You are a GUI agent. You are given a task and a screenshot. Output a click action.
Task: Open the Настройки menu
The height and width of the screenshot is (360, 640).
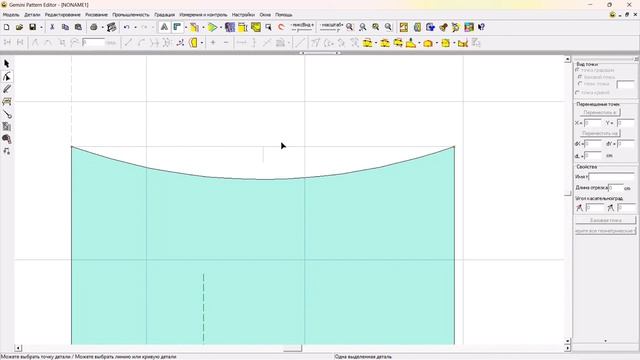(x=243, y=15)
